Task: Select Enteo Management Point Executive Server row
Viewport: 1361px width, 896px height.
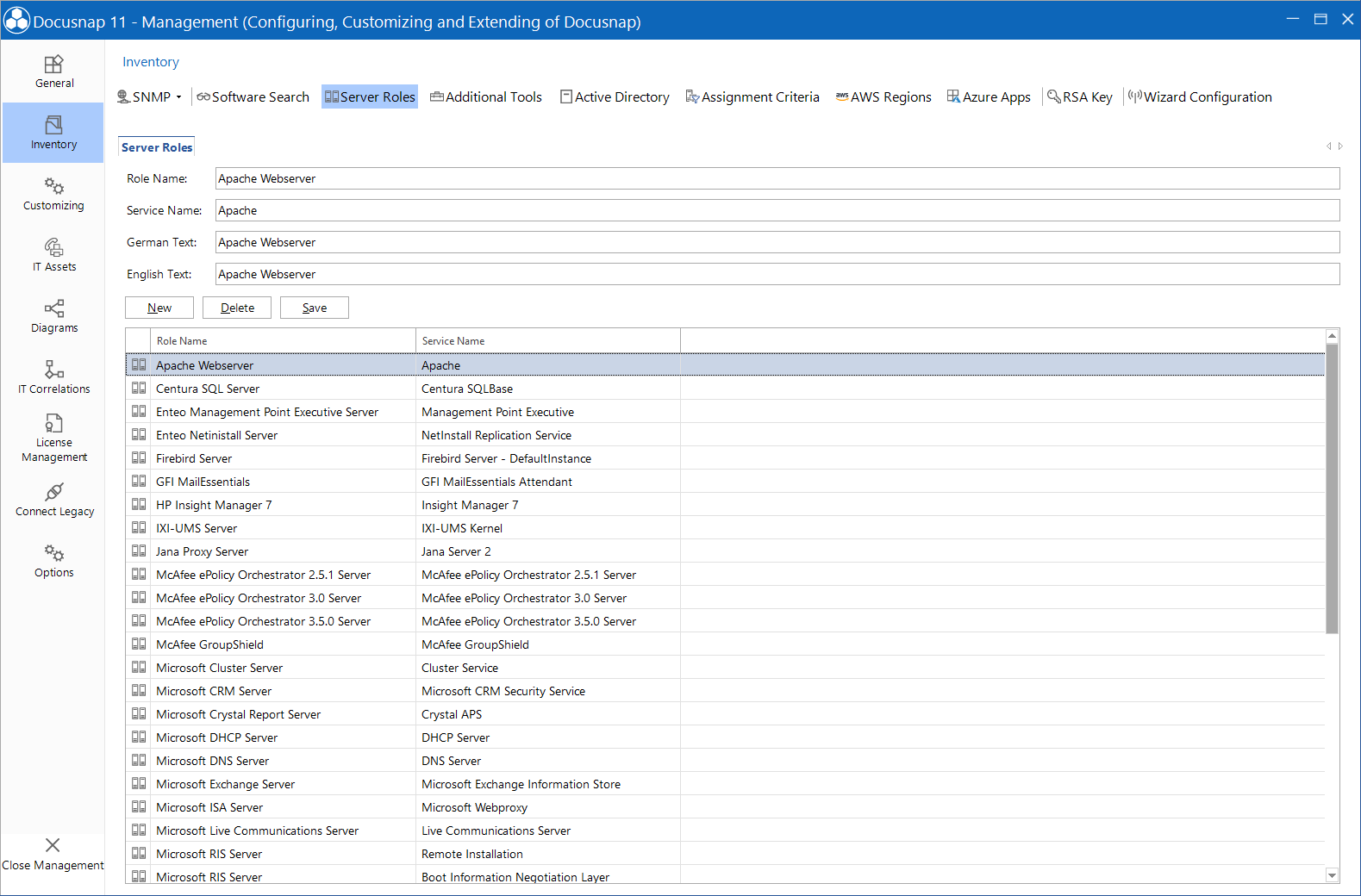Action: [x=725, y=412]
